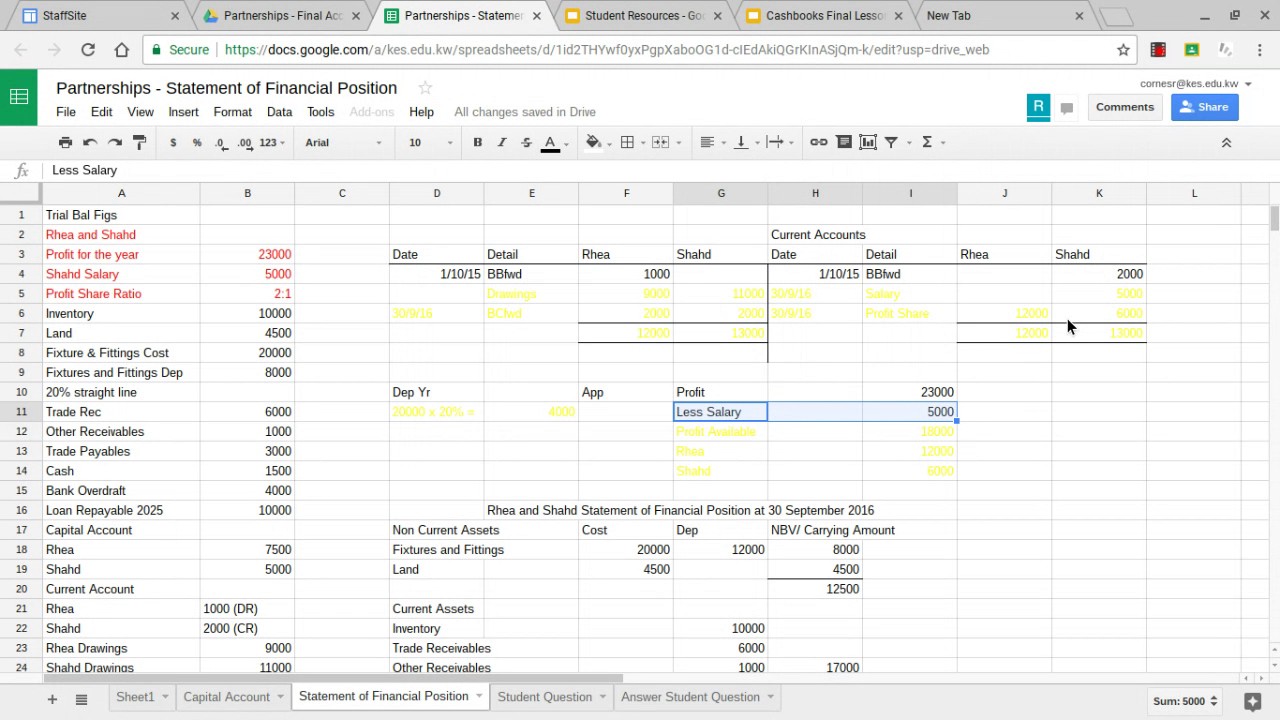Viewport: 1280px width, 720px height.
Task: Click the collaborator R avatar
Action: coord(1038,107)
